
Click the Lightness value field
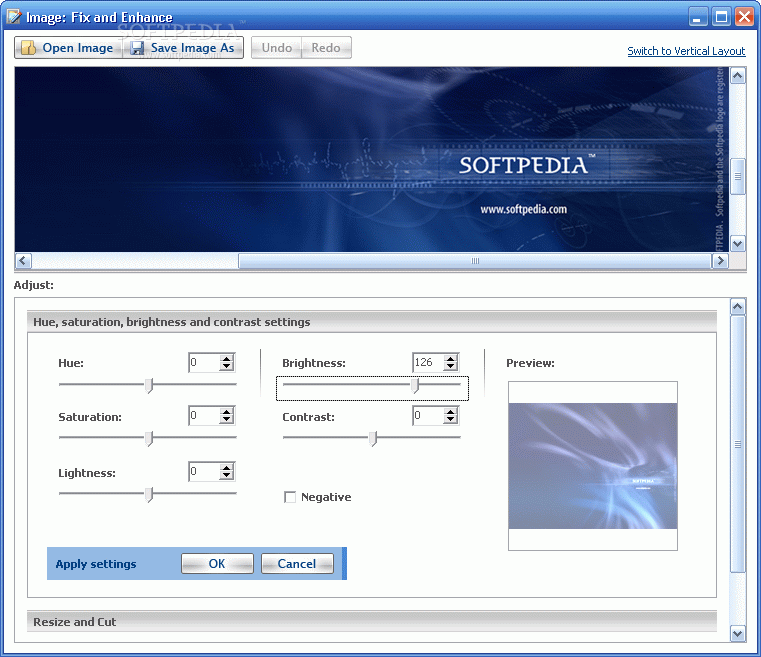tap(204, 472)
